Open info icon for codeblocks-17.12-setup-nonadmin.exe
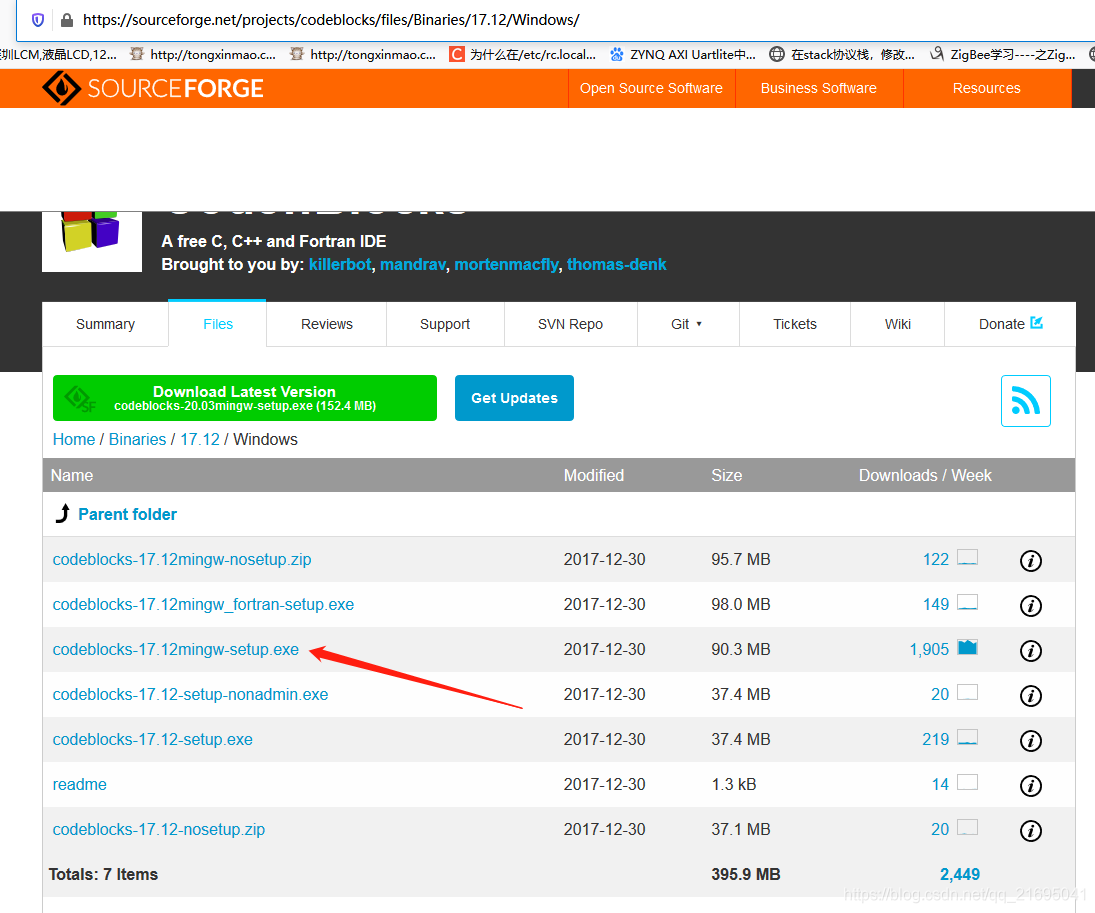The height and width of the screenshot is (913, 1095). click(1031, 695)
